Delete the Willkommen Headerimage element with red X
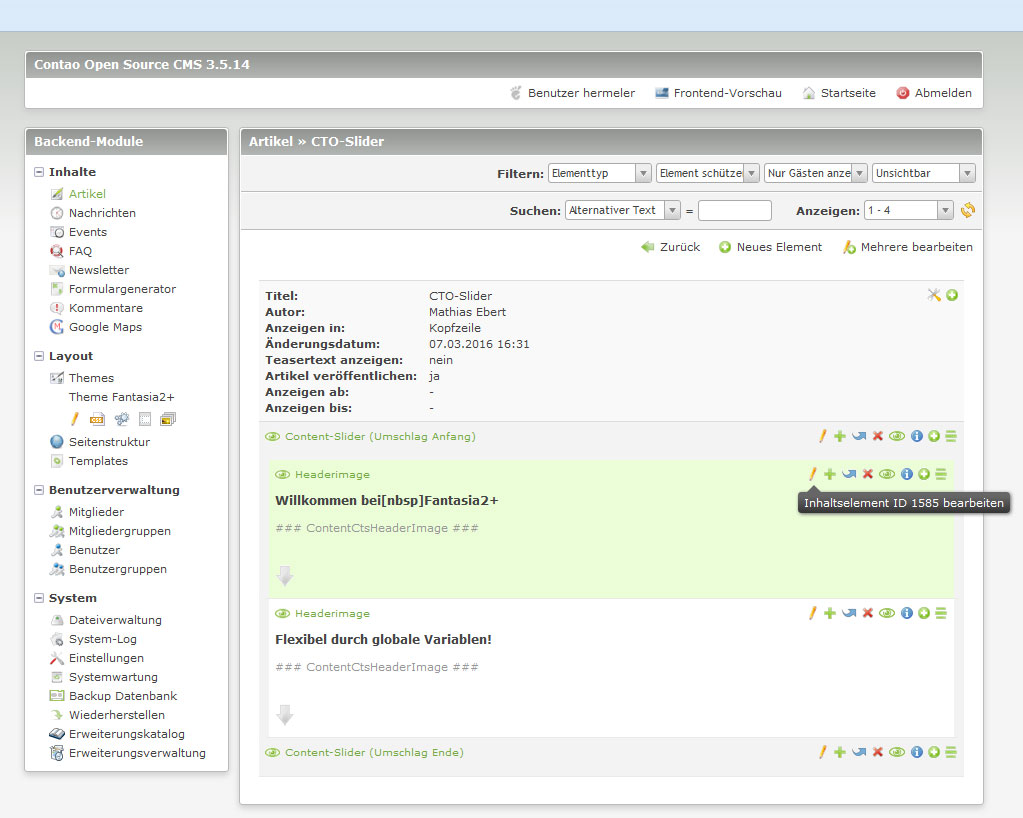Image resolution: width=1023 pixels, height=818 pixels. (x=868, y=474)
